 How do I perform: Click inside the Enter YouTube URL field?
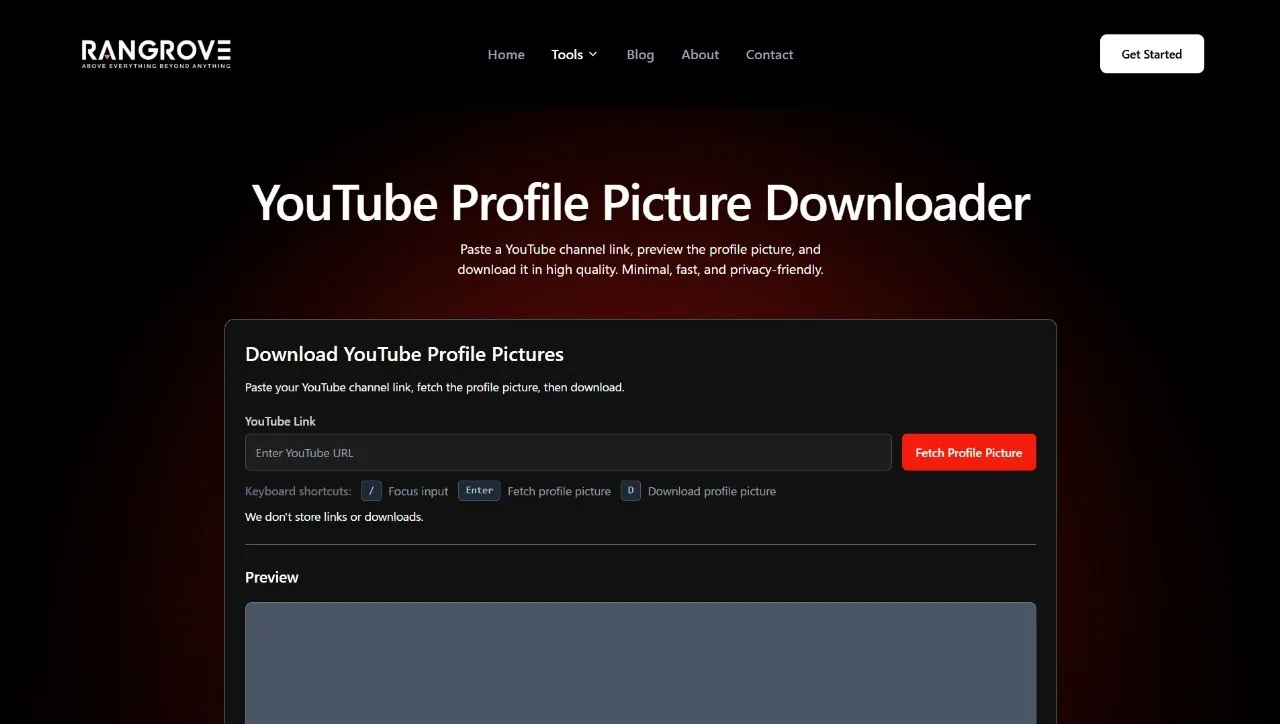coord(567,452)
